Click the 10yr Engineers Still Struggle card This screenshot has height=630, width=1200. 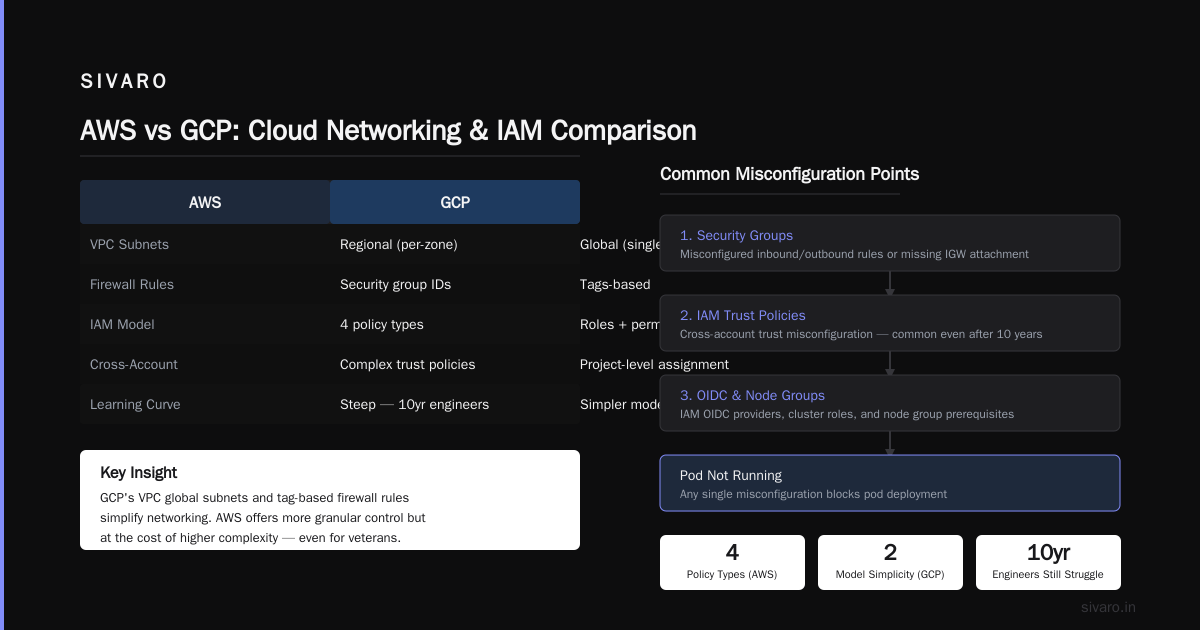(1048, 562)
